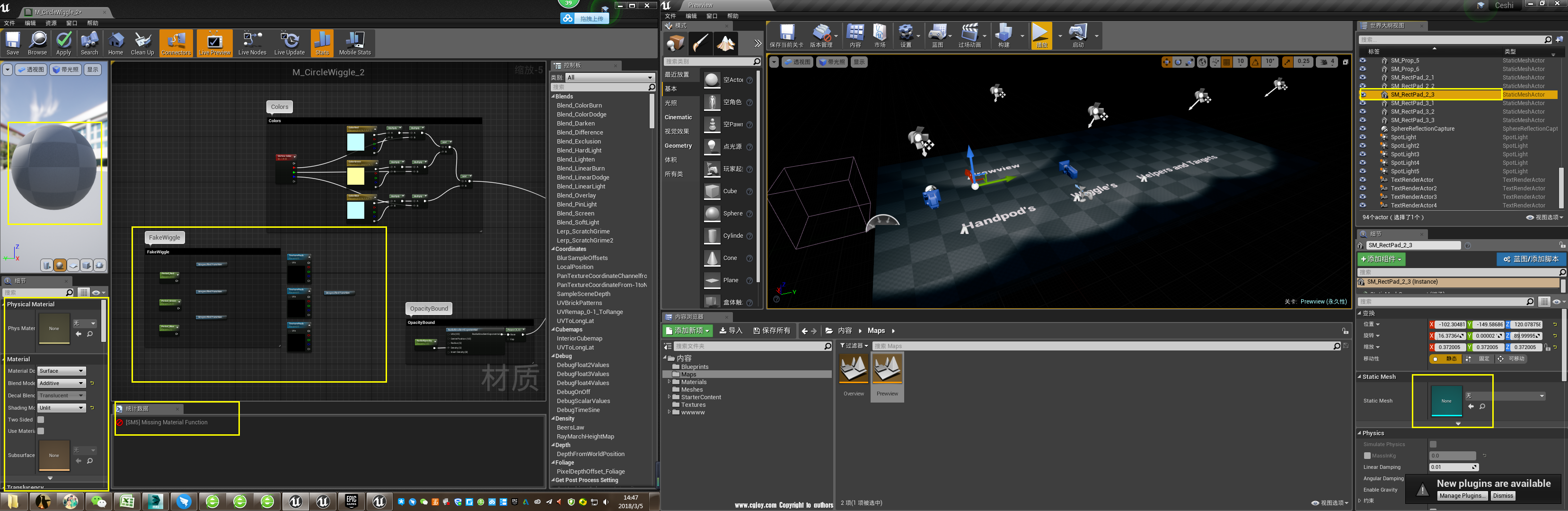Click 启动 launch toolbar icon

click(1078, 36)
